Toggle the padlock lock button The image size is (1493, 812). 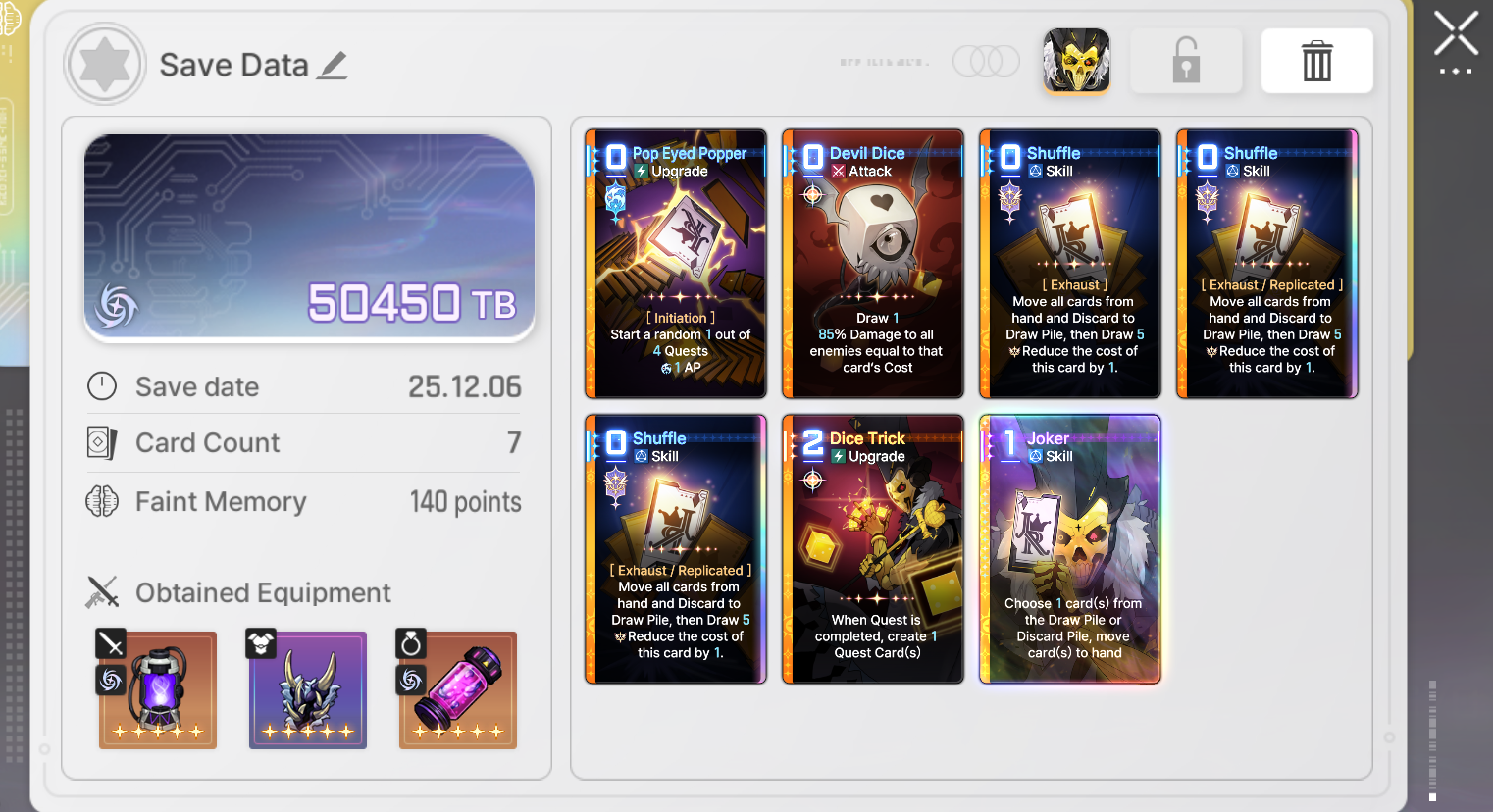coord(1186,61)
